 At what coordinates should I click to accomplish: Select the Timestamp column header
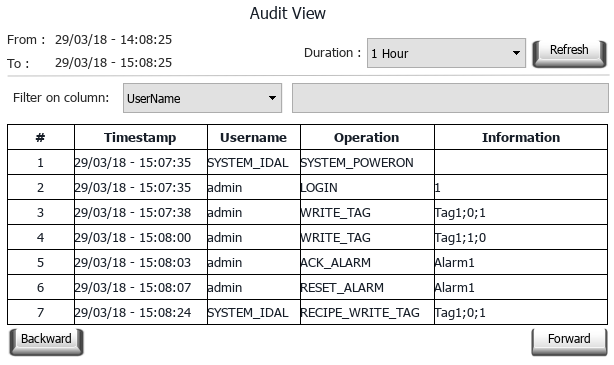(x=141, y=137)
